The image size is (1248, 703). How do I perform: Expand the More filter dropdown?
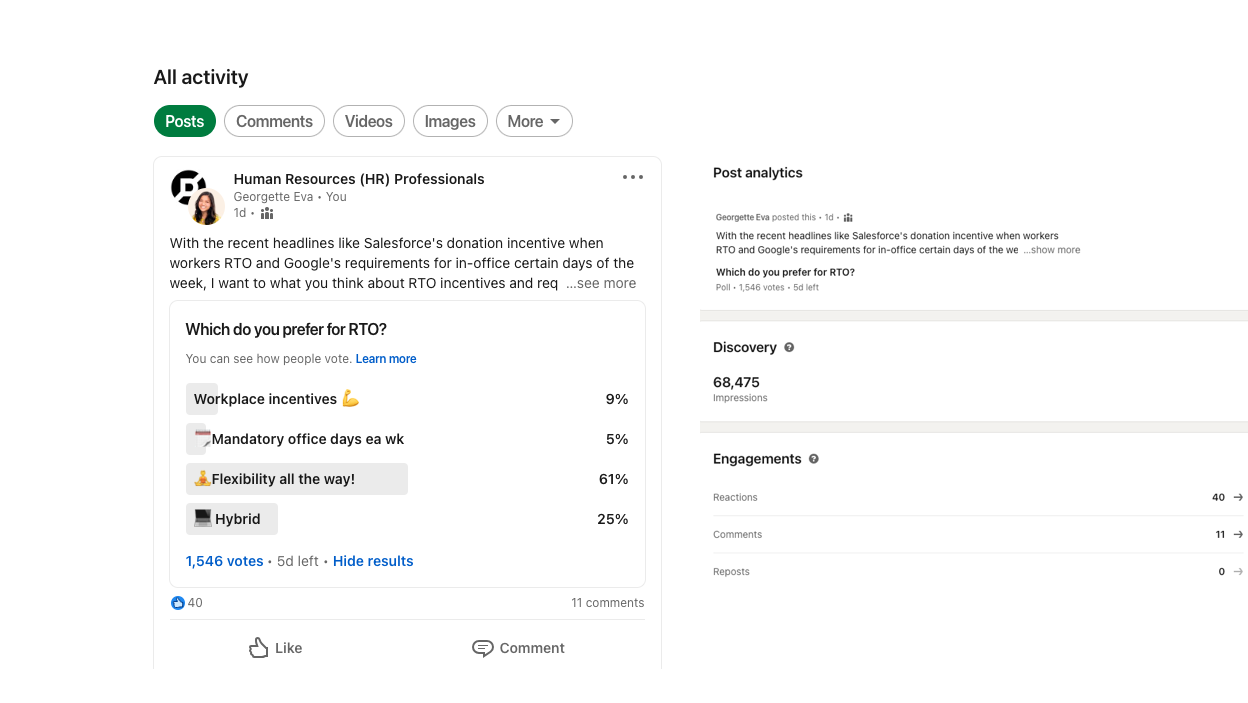coord(534,121)
